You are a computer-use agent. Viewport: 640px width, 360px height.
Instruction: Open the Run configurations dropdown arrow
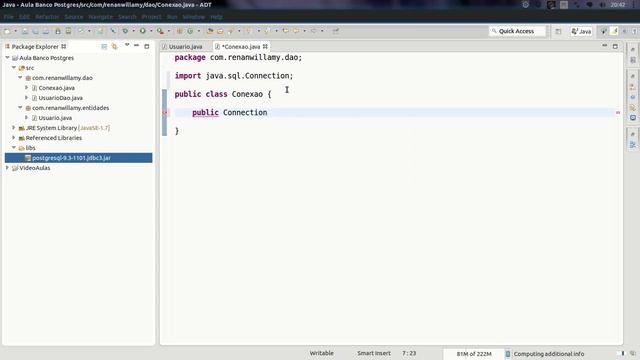pyautogui.click(x=151, y=31)
